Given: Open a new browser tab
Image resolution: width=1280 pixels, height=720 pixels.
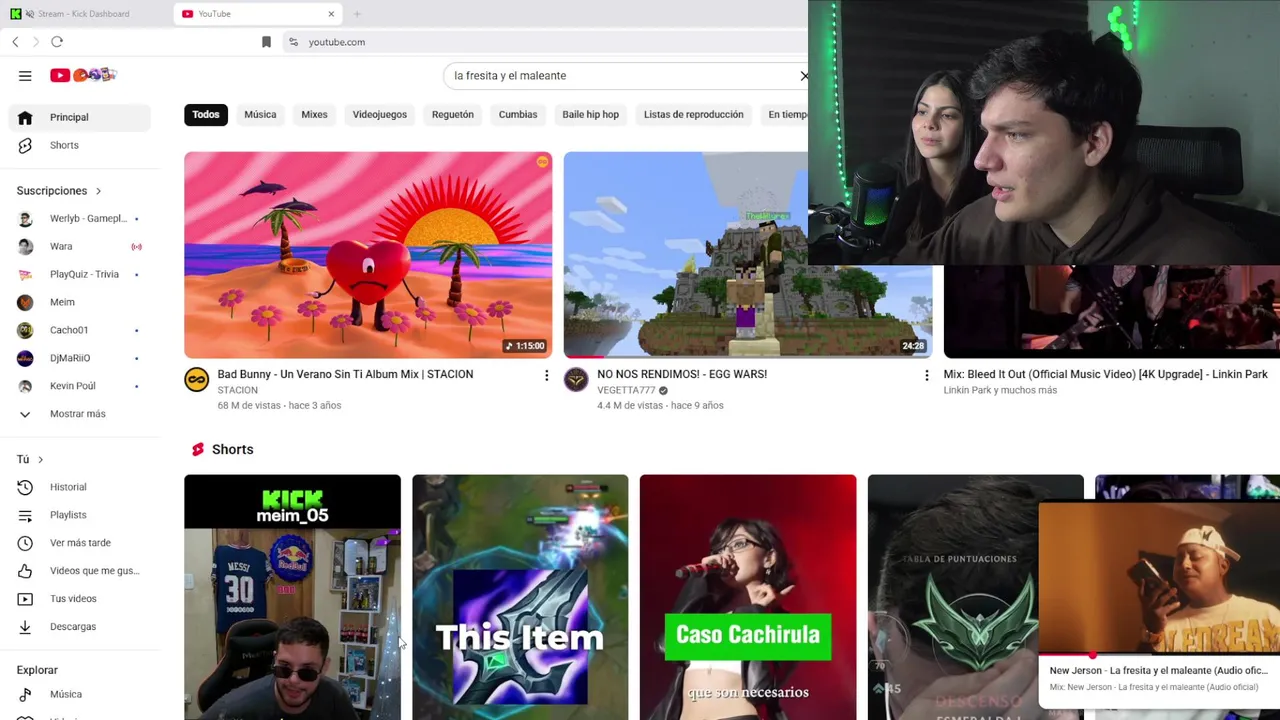Looking at the screenshot, I should (357, 14).
